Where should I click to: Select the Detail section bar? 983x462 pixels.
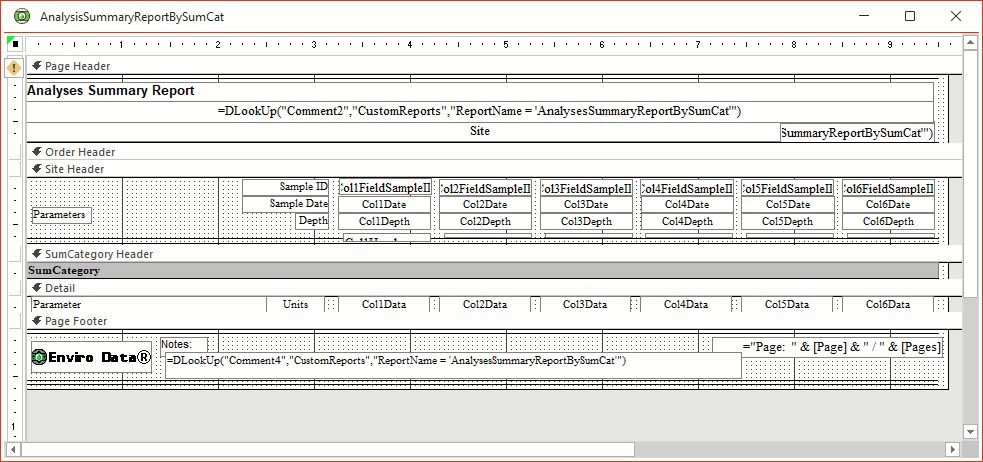pyautogui.click(x=494, y=288)
